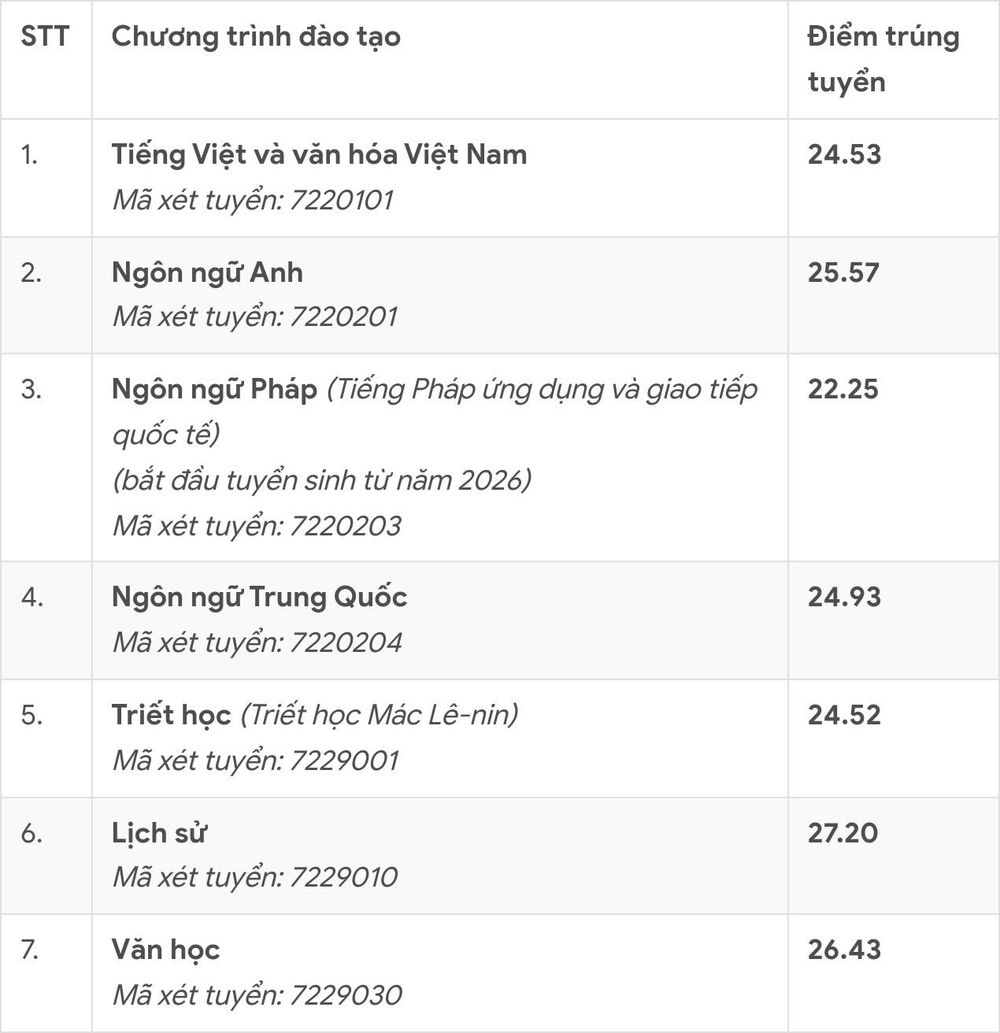
Task: Select the Triết học program name
Action: click(x=171, y=715)
